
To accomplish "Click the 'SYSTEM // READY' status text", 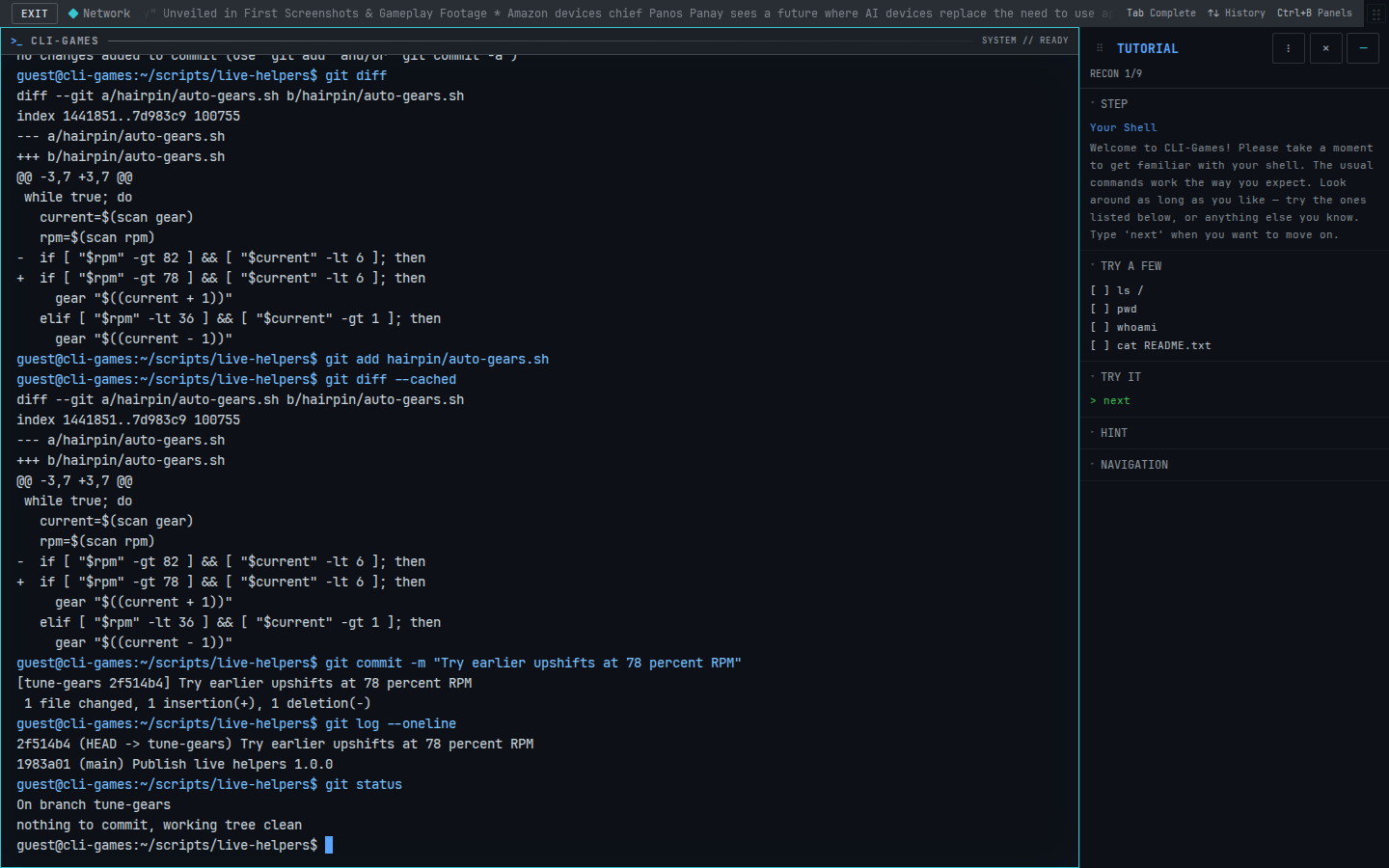I will pyautogui.click(x=1024, y=41).
